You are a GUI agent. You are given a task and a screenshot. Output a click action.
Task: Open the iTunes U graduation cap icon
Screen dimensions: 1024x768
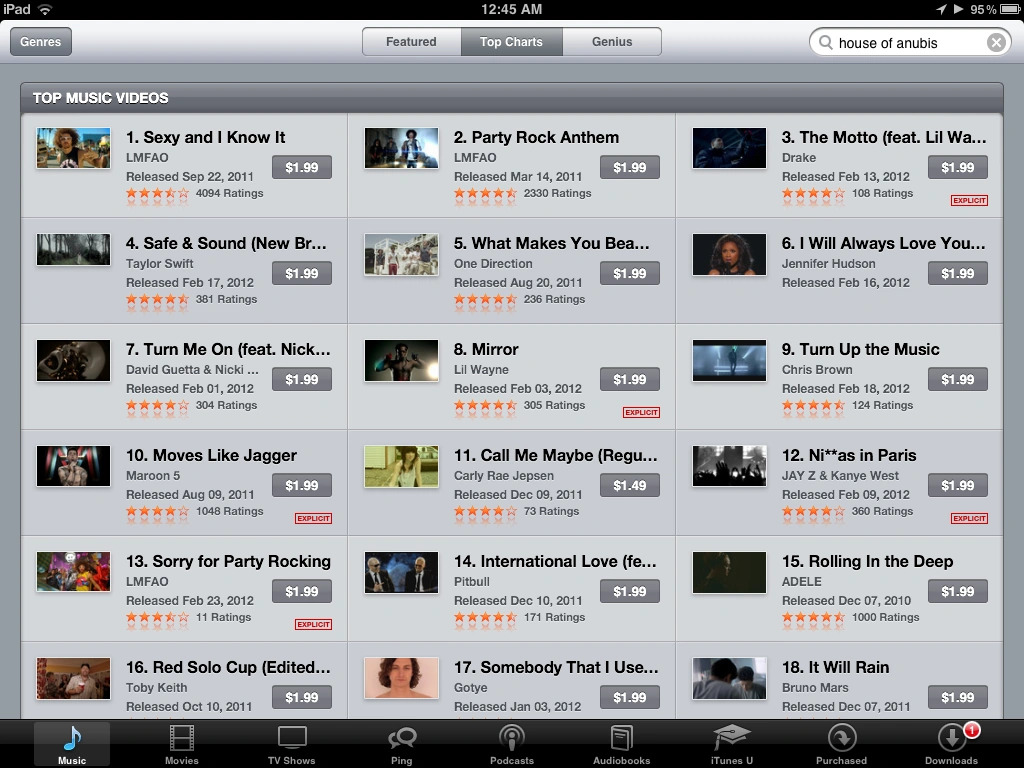pos(731,738)
